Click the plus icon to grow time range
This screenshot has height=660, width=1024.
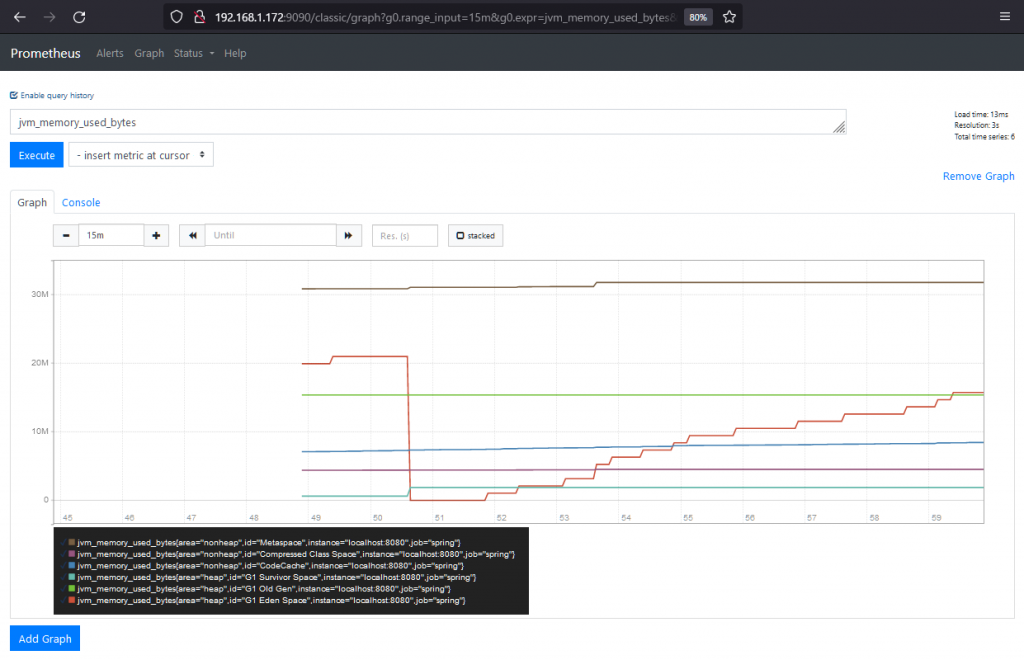(156, 235)
